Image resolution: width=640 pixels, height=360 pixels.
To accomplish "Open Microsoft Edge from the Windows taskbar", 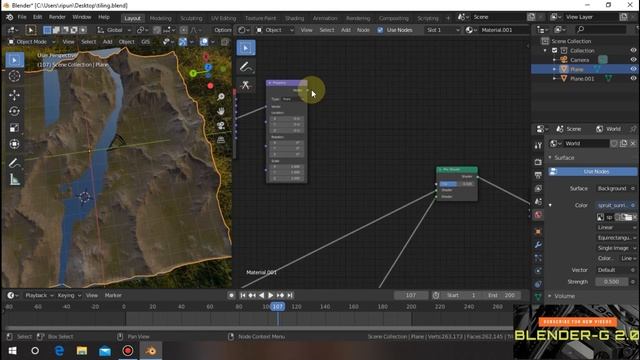I will [59, 351].
